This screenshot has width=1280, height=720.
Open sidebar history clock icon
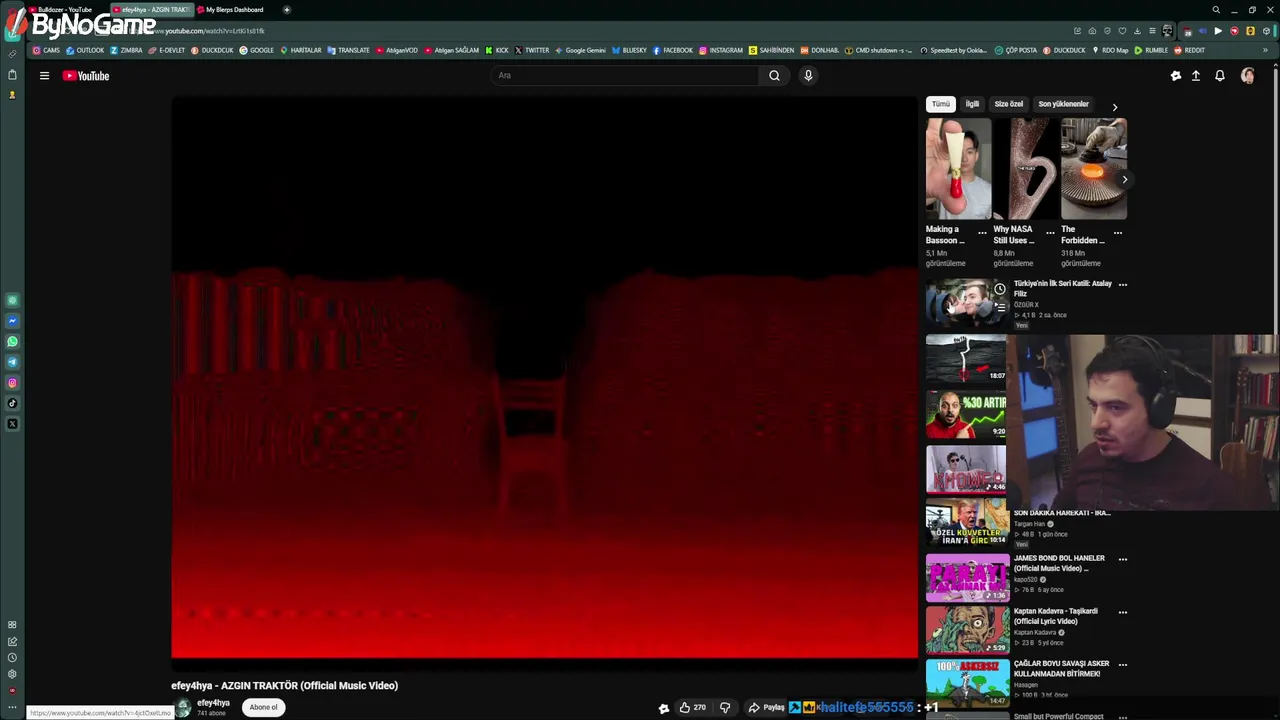point(12,658)
